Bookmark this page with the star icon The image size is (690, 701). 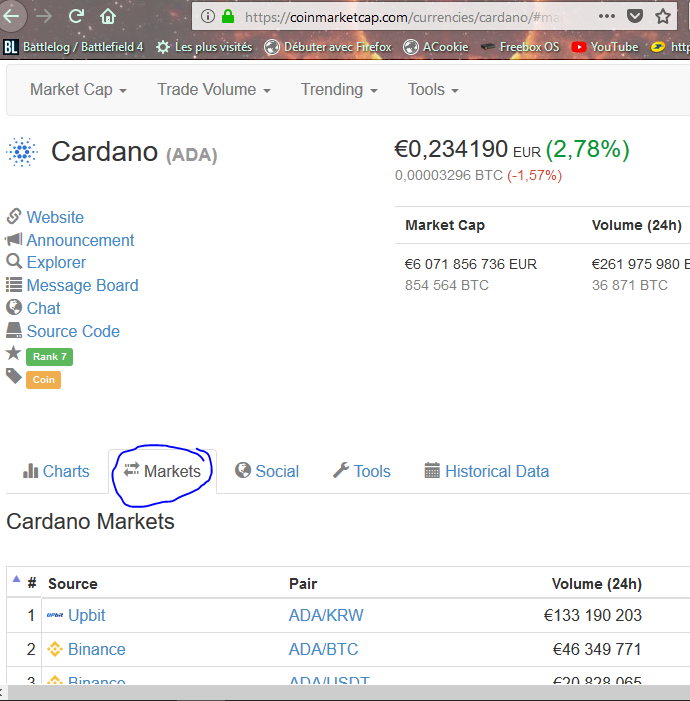[x=663, y=17]
